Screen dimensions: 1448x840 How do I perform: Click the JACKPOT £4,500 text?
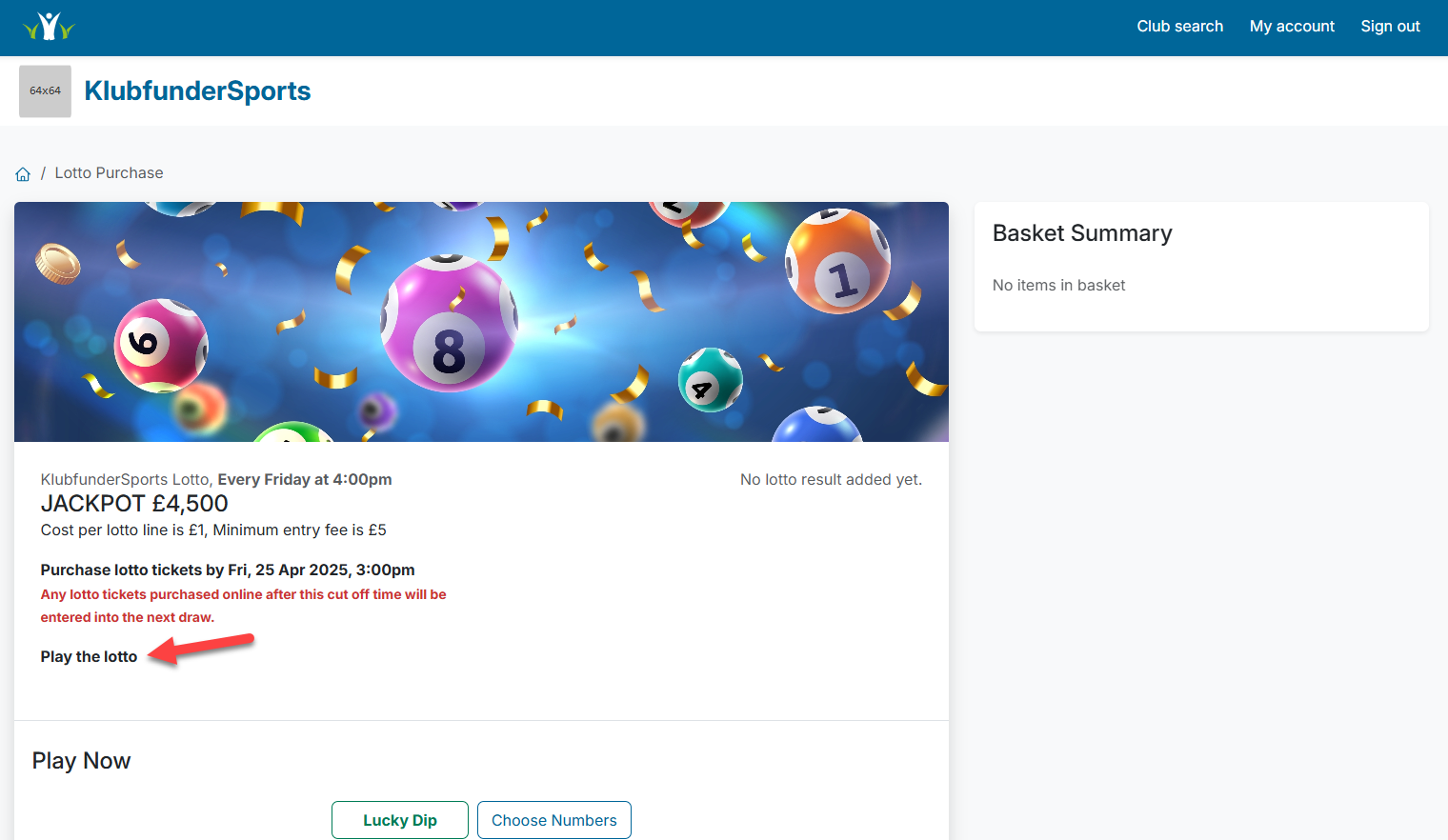point(134,504)
